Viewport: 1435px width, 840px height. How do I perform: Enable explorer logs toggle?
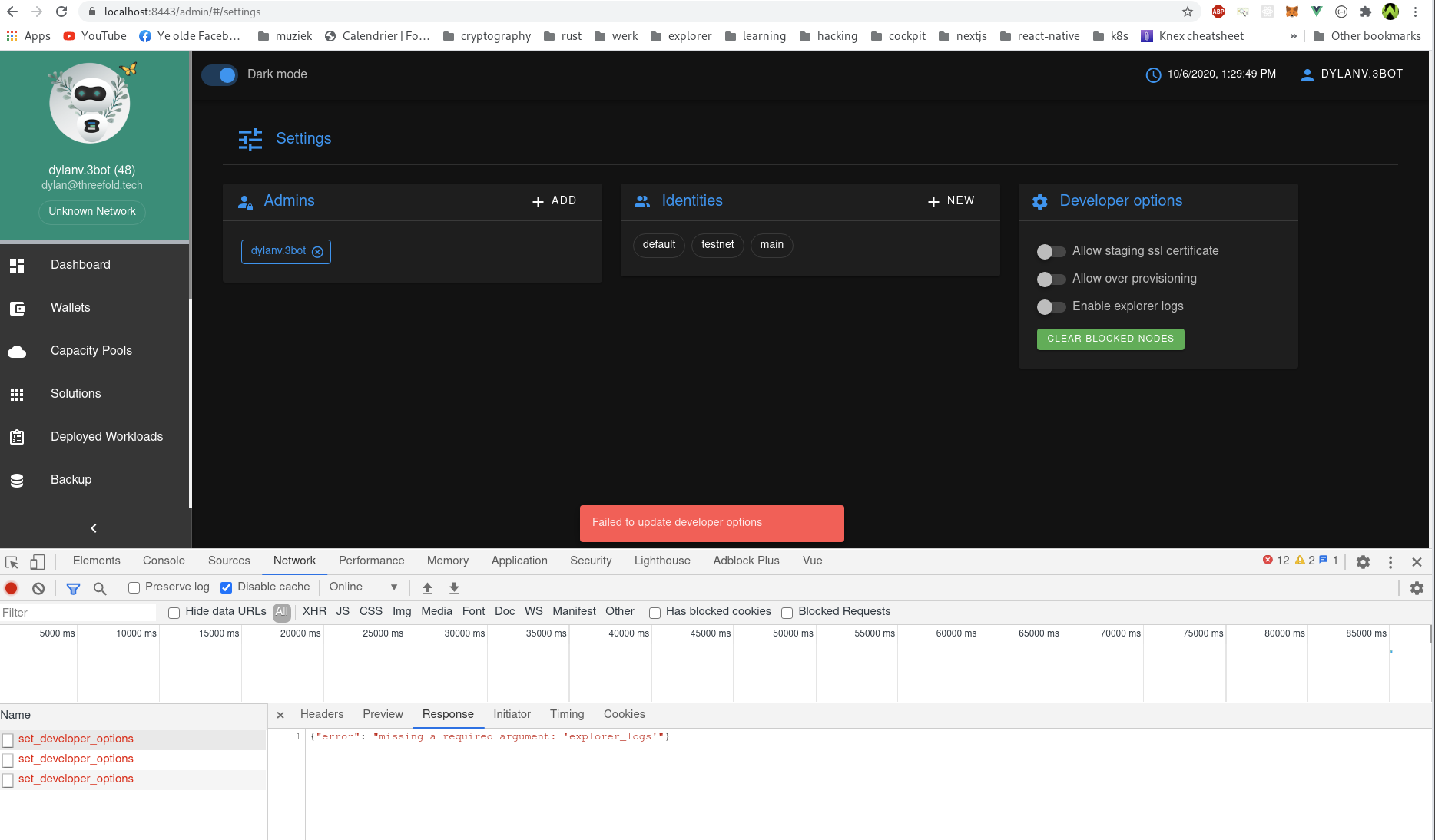1051,307
